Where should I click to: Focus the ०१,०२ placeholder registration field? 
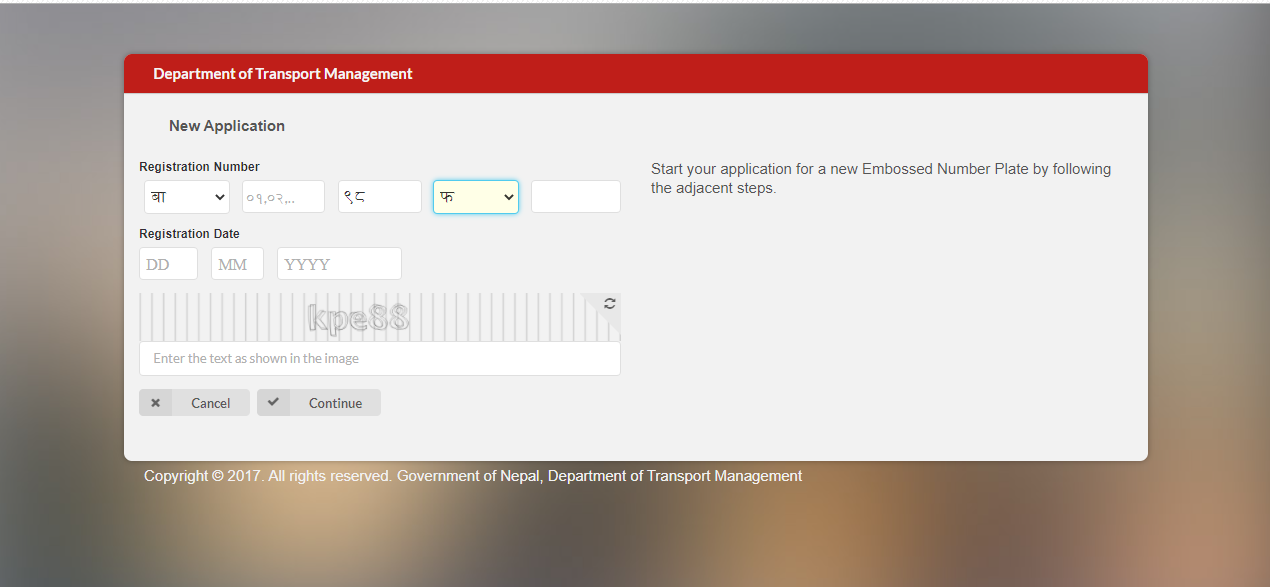pyautogui.click(x=283, y=197)
